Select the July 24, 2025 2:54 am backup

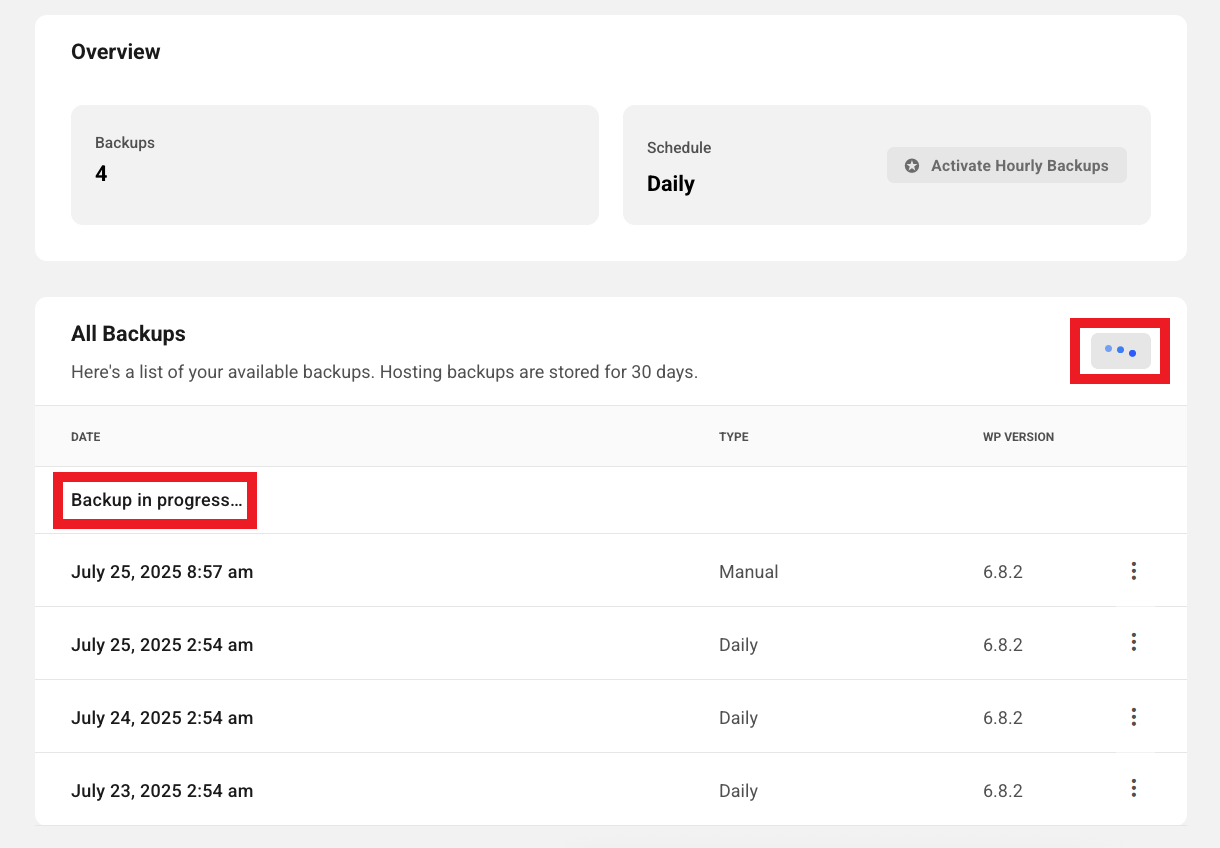click(x=162, y=718)
